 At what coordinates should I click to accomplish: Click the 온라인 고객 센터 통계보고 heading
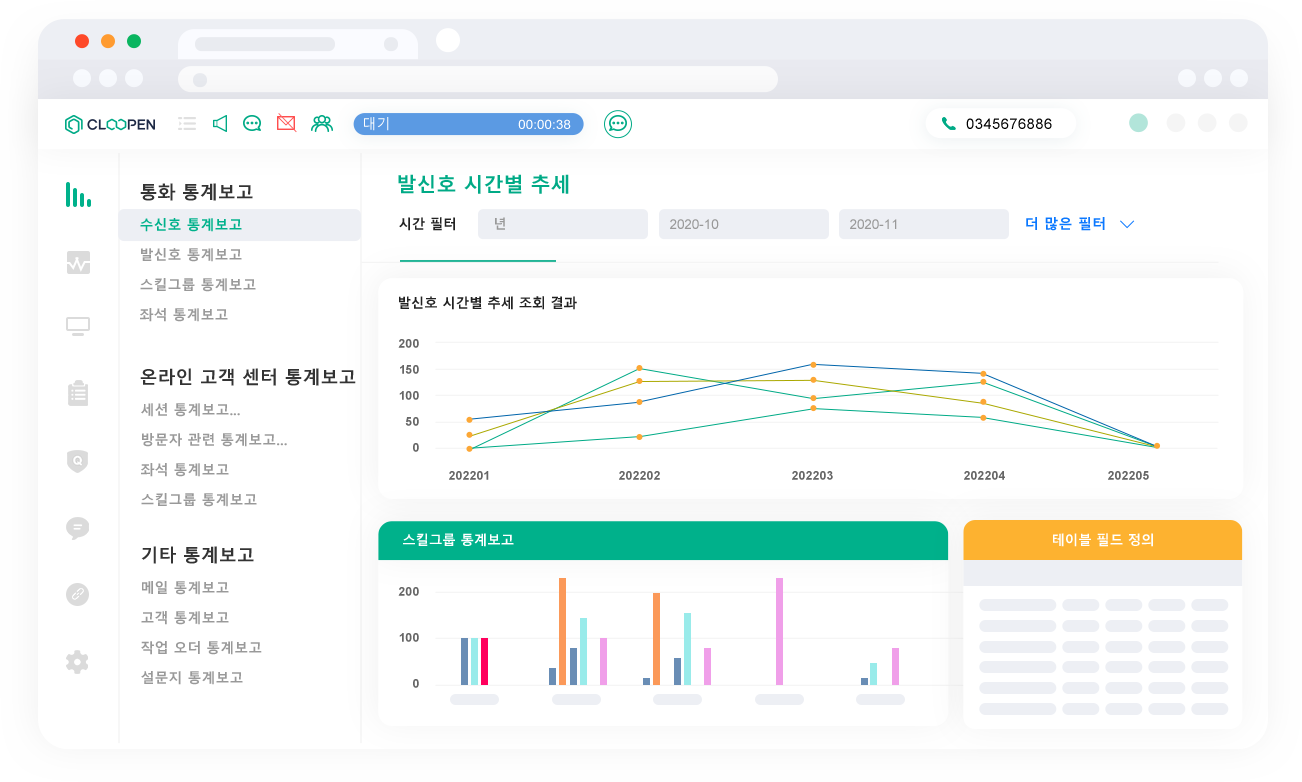[248, 377]
